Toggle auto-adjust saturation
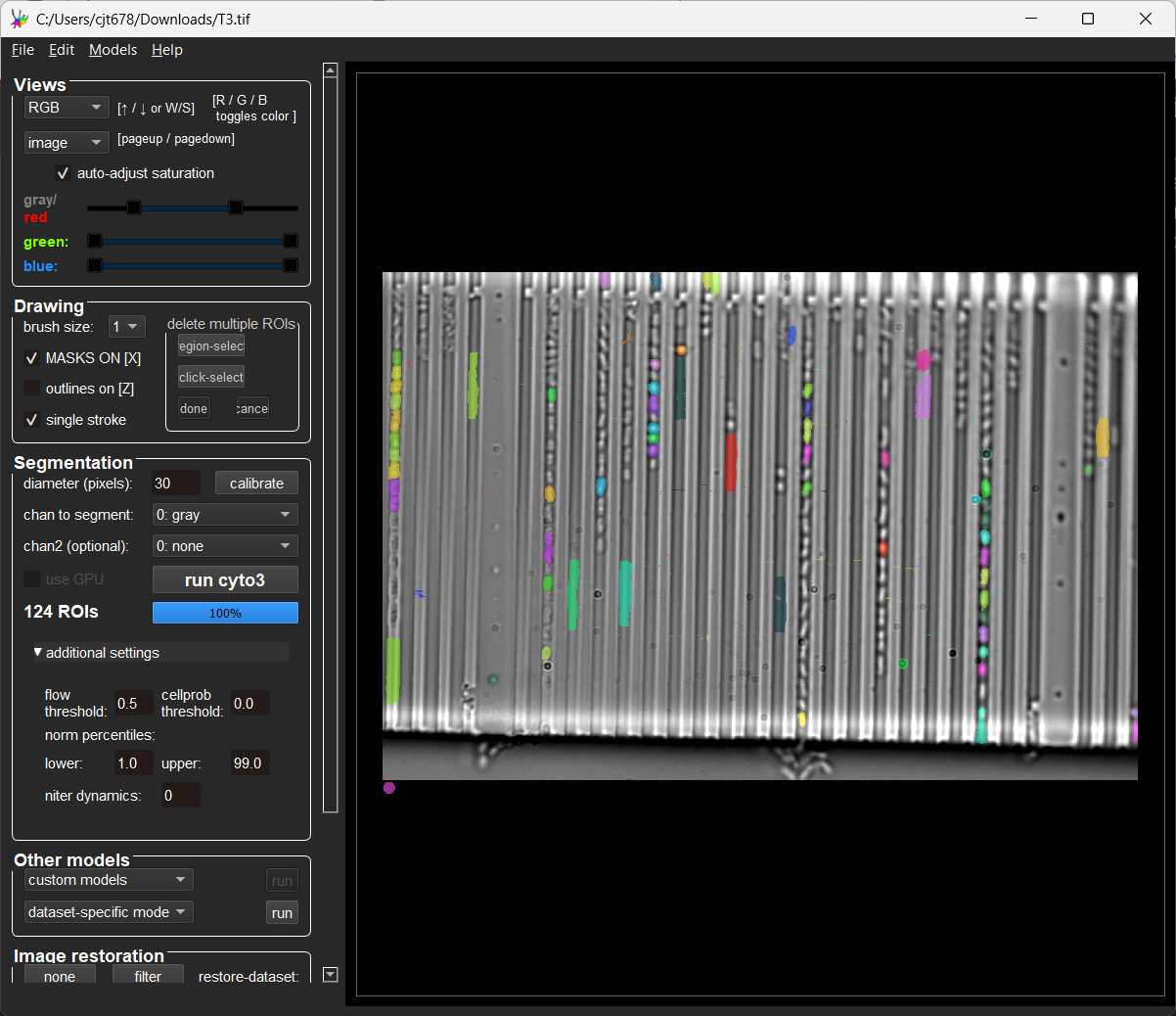 [63, 173]
